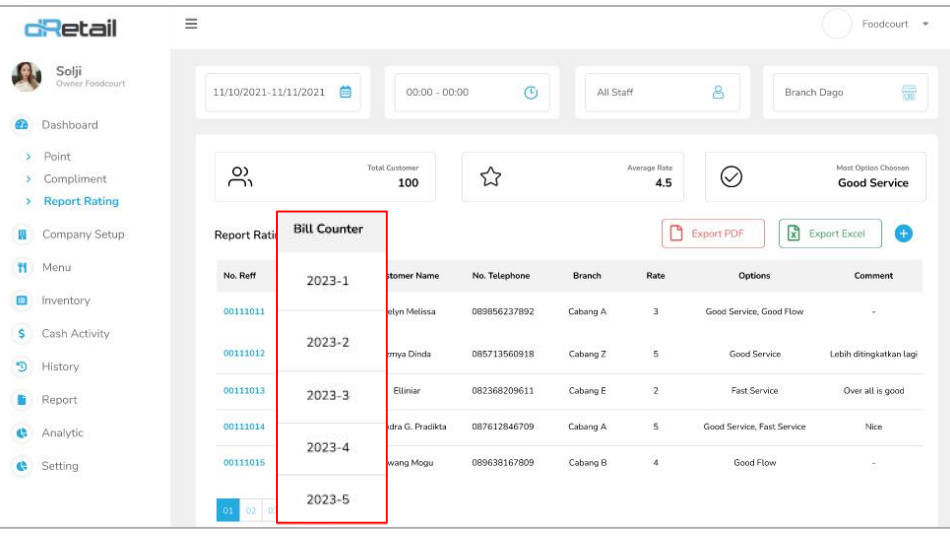The image size is (950, 556).
Task: Open the calendar date picker icon
Action: point(346,92)
